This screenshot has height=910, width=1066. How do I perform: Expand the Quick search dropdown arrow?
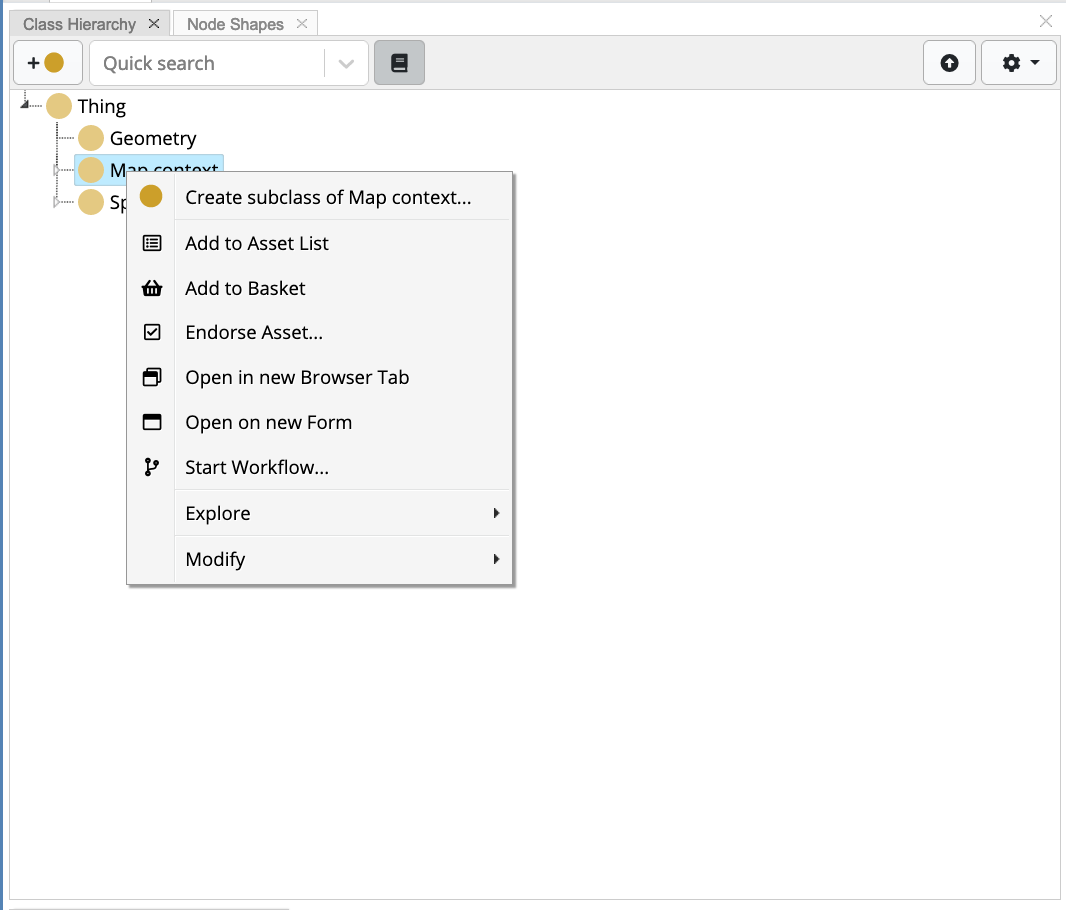(346, 62)
